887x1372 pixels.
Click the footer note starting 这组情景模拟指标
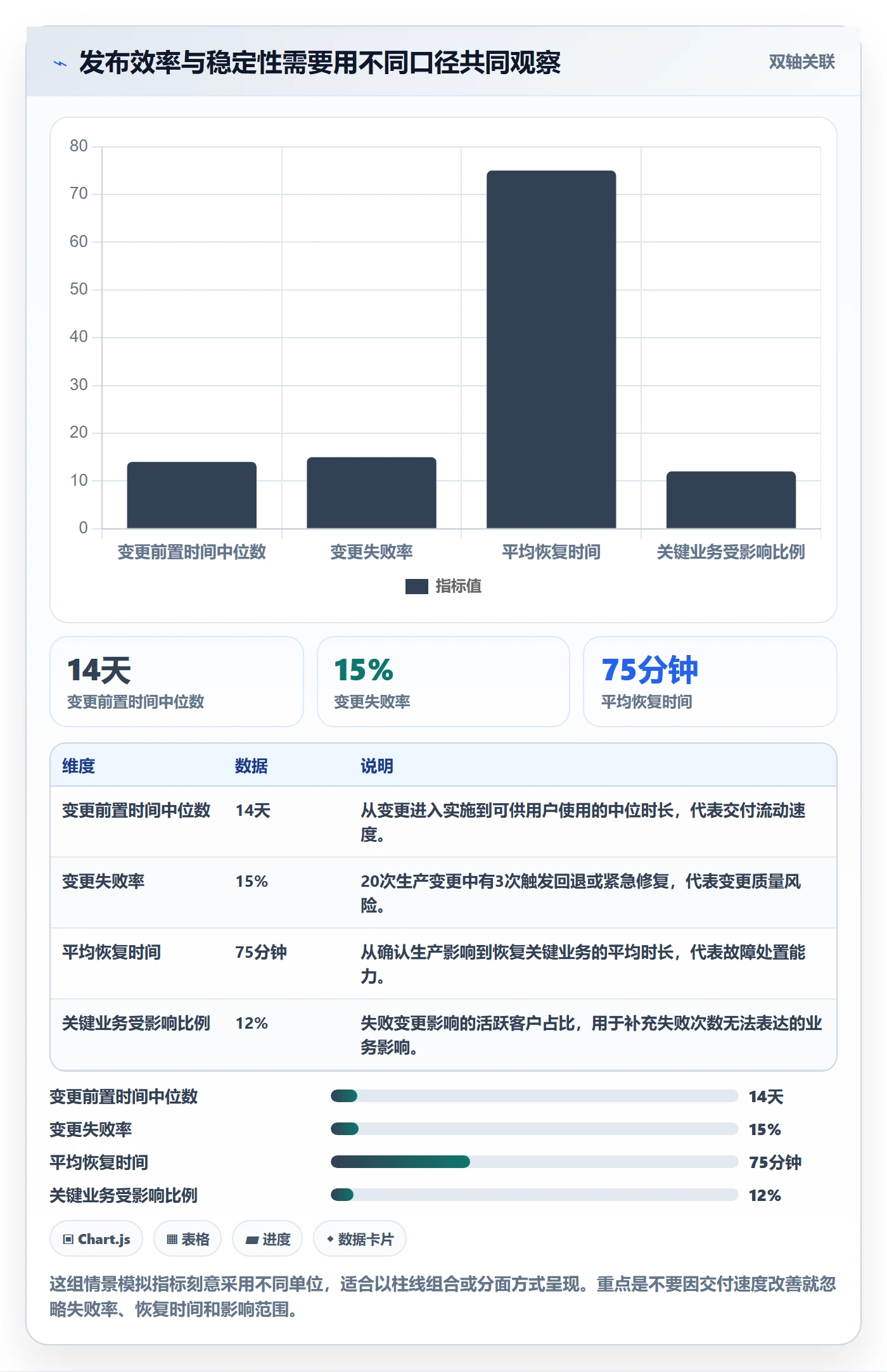[443, 1296]
